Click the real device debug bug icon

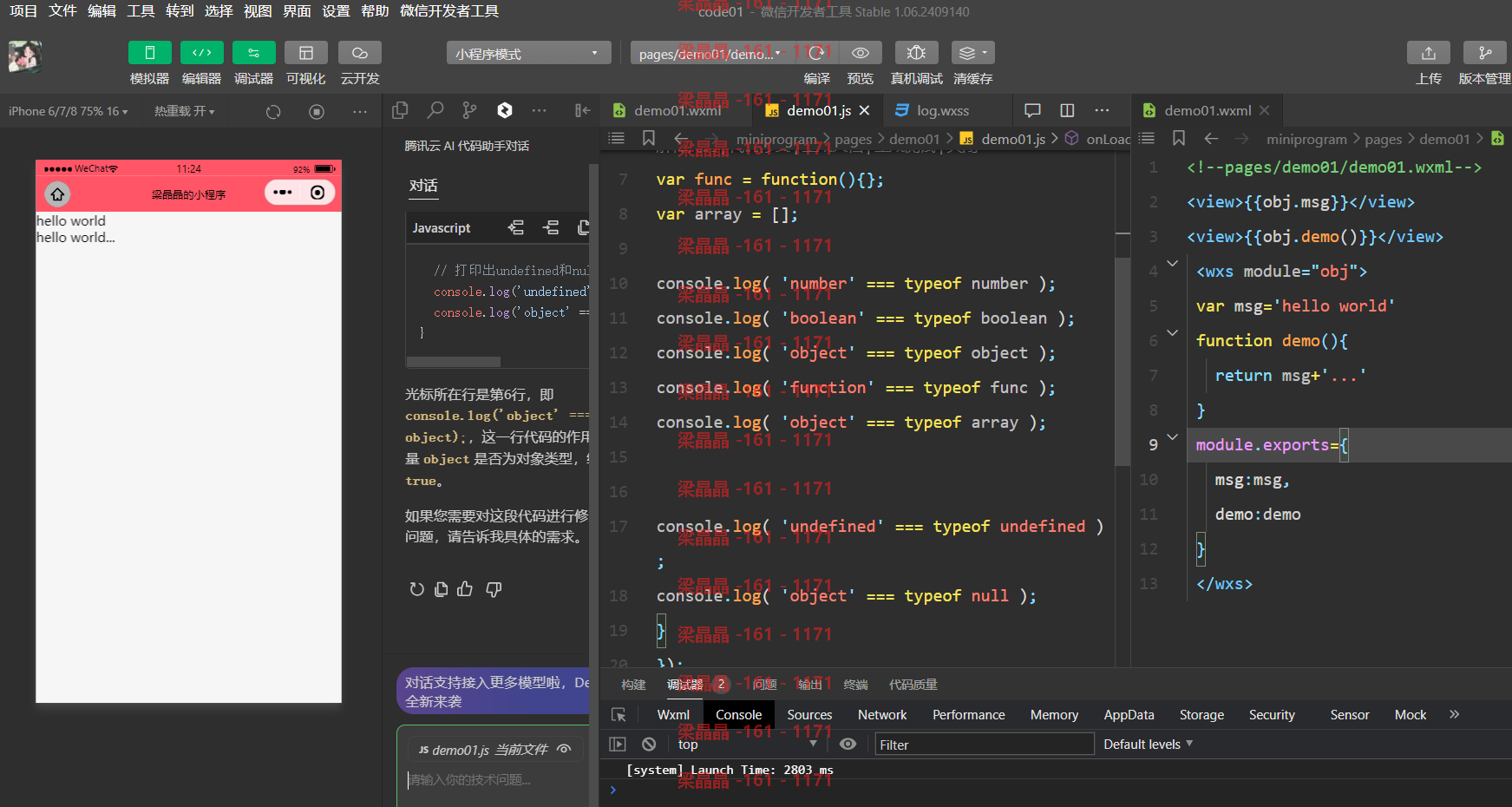click(x=916, y=53)
